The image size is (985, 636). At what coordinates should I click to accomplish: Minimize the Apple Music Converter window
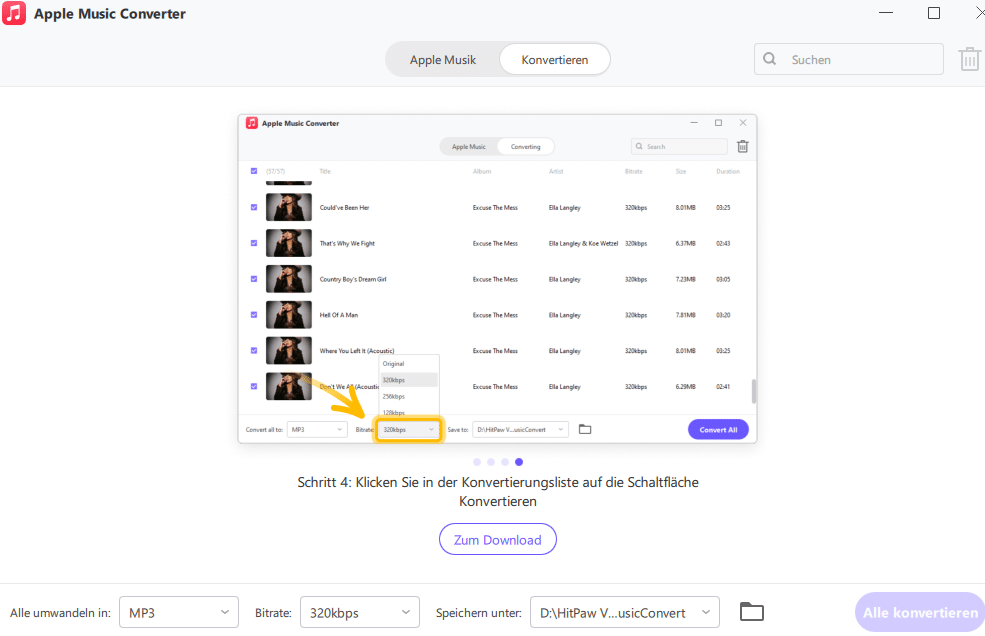coord(886,13)
